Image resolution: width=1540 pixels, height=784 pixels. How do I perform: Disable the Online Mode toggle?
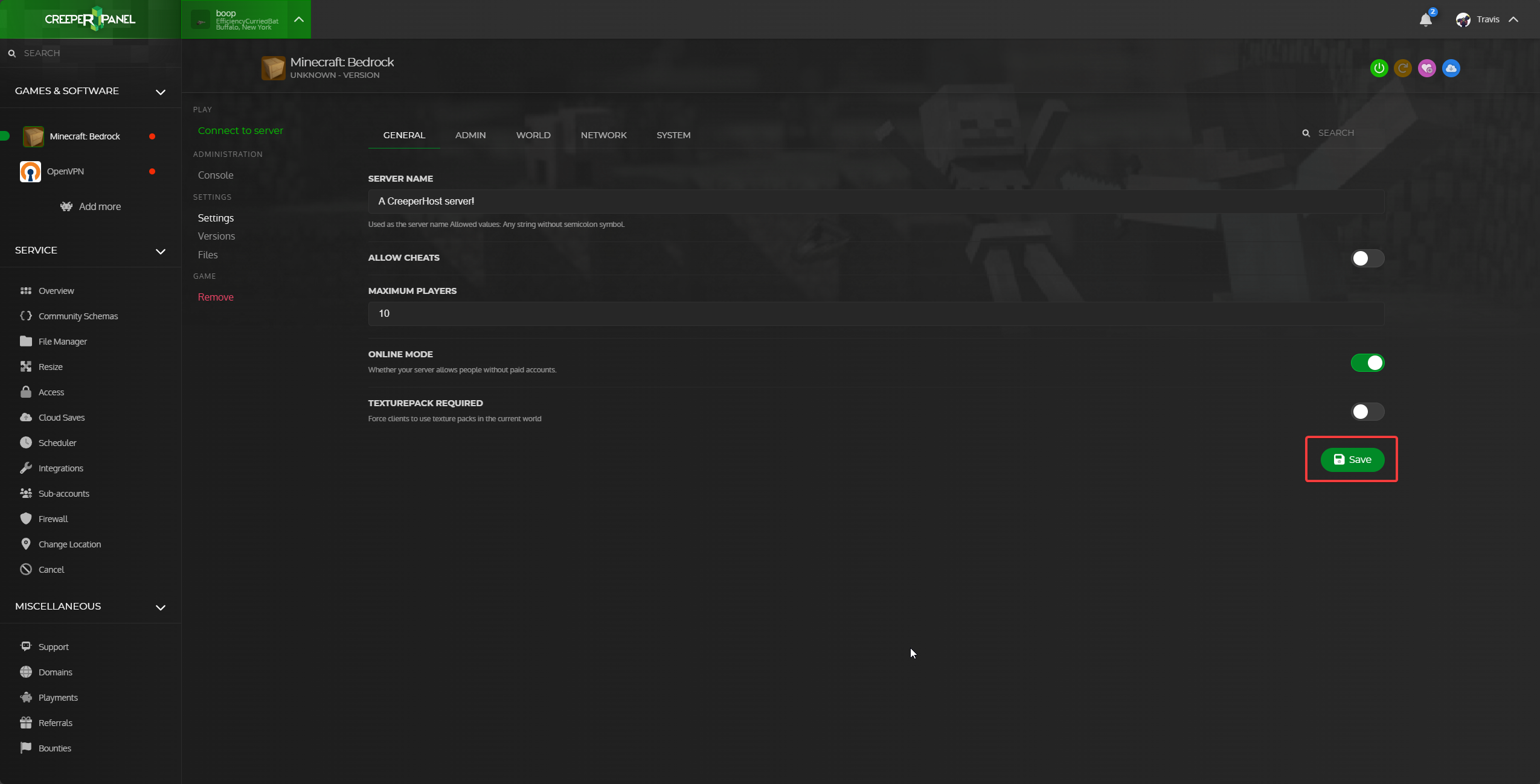pyautogui.click(x=1367, y=363)
